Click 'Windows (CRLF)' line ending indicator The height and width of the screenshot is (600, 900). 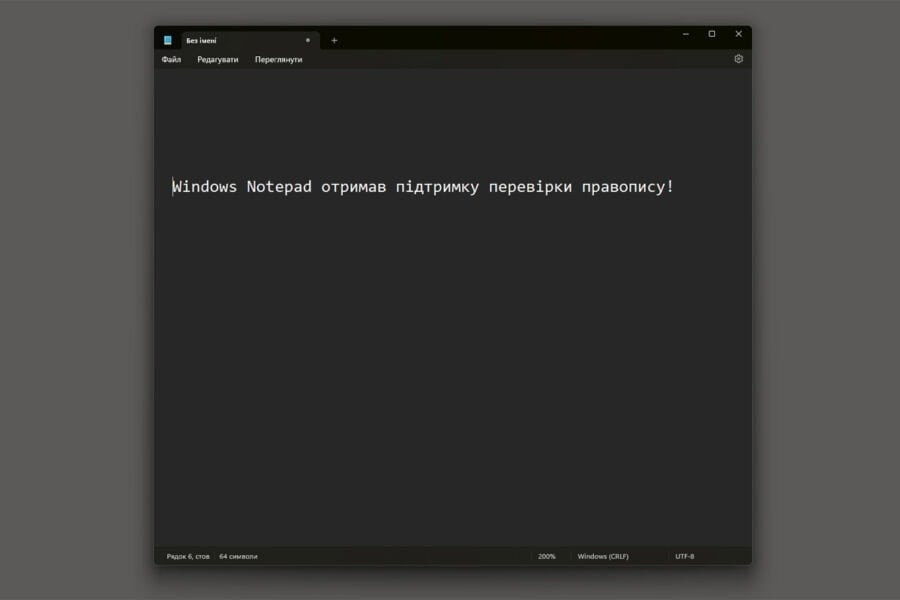tap(603, 556)
